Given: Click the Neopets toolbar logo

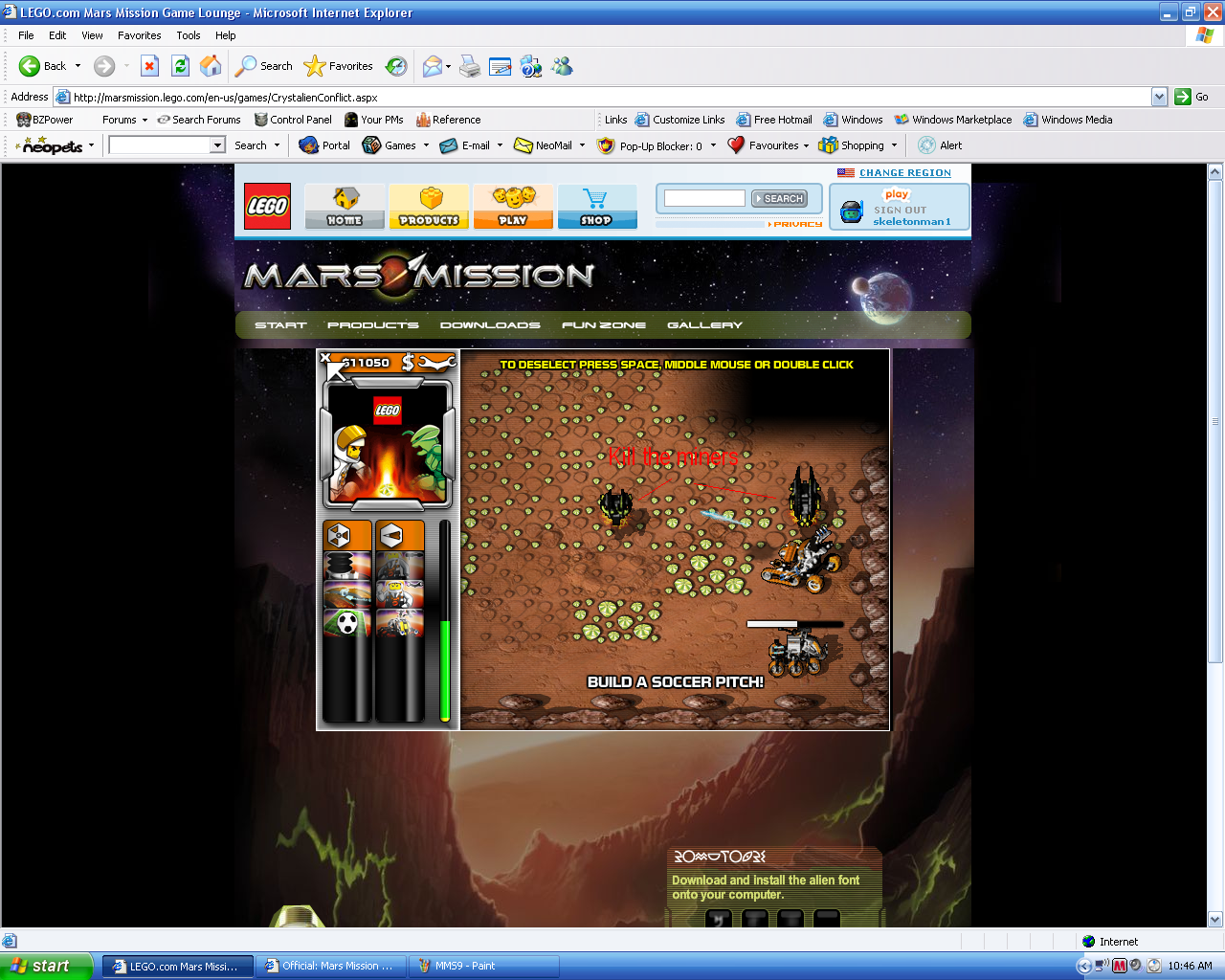Looking at the screenshot, I should coord(52,145).
